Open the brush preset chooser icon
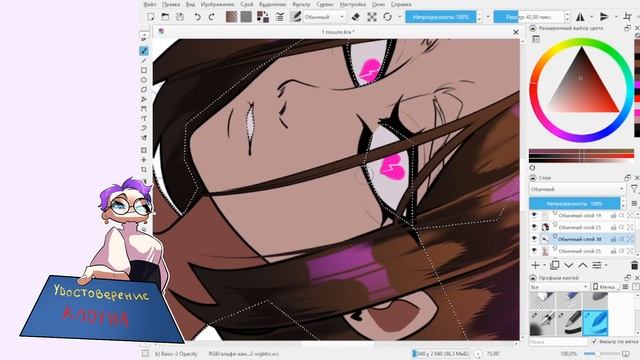640x360 pixels. pos(296,17)
